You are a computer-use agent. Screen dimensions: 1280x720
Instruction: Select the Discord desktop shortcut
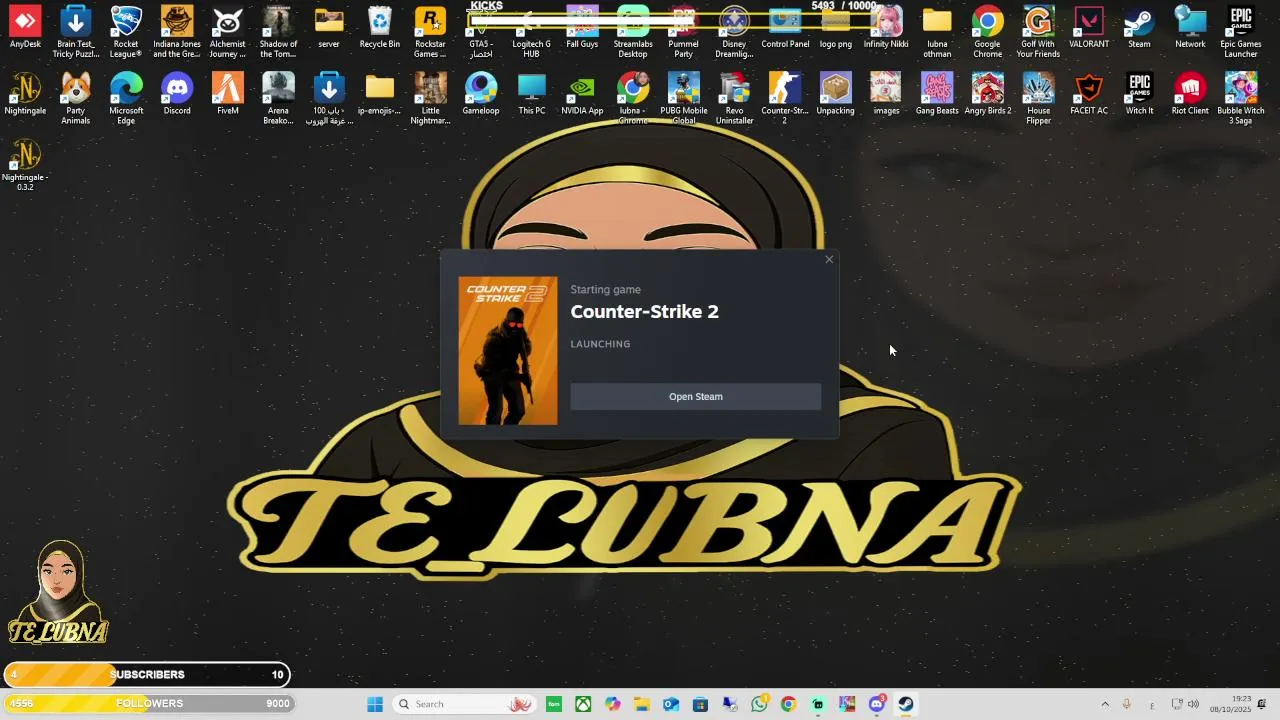click(x=177, y=95)
